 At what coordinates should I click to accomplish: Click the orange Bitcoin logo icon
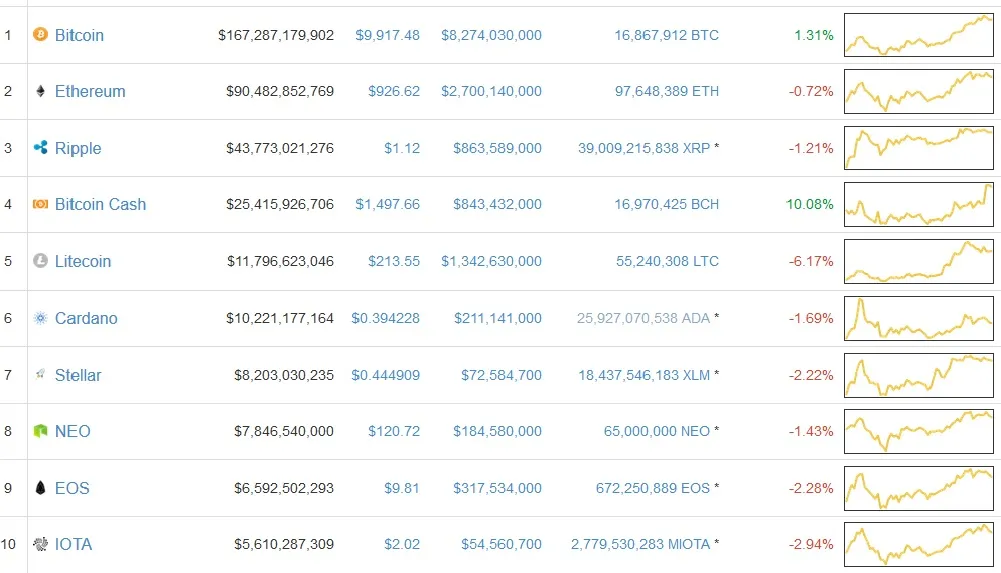(40, 34)
